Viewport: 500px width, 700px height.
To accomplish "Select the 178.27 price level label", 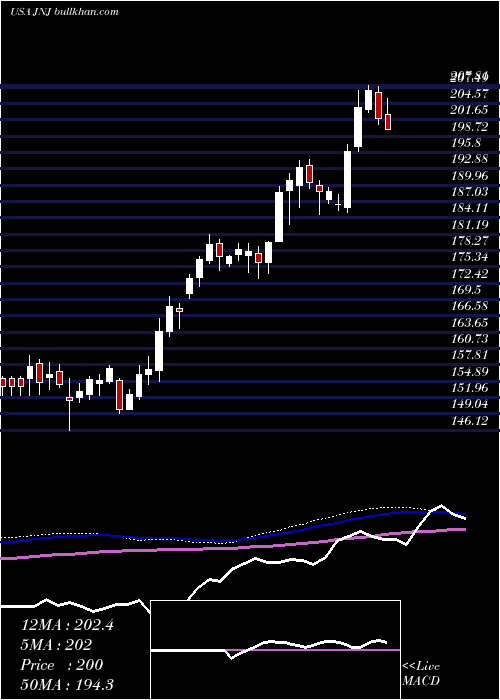I will pyautogui.click(x=469, y=241).
